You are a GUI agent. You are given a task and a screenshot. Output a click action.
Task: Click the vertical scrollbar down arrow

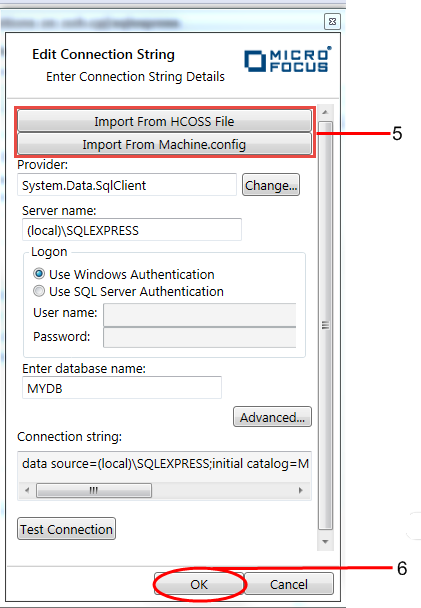click(x=325, y=542)
